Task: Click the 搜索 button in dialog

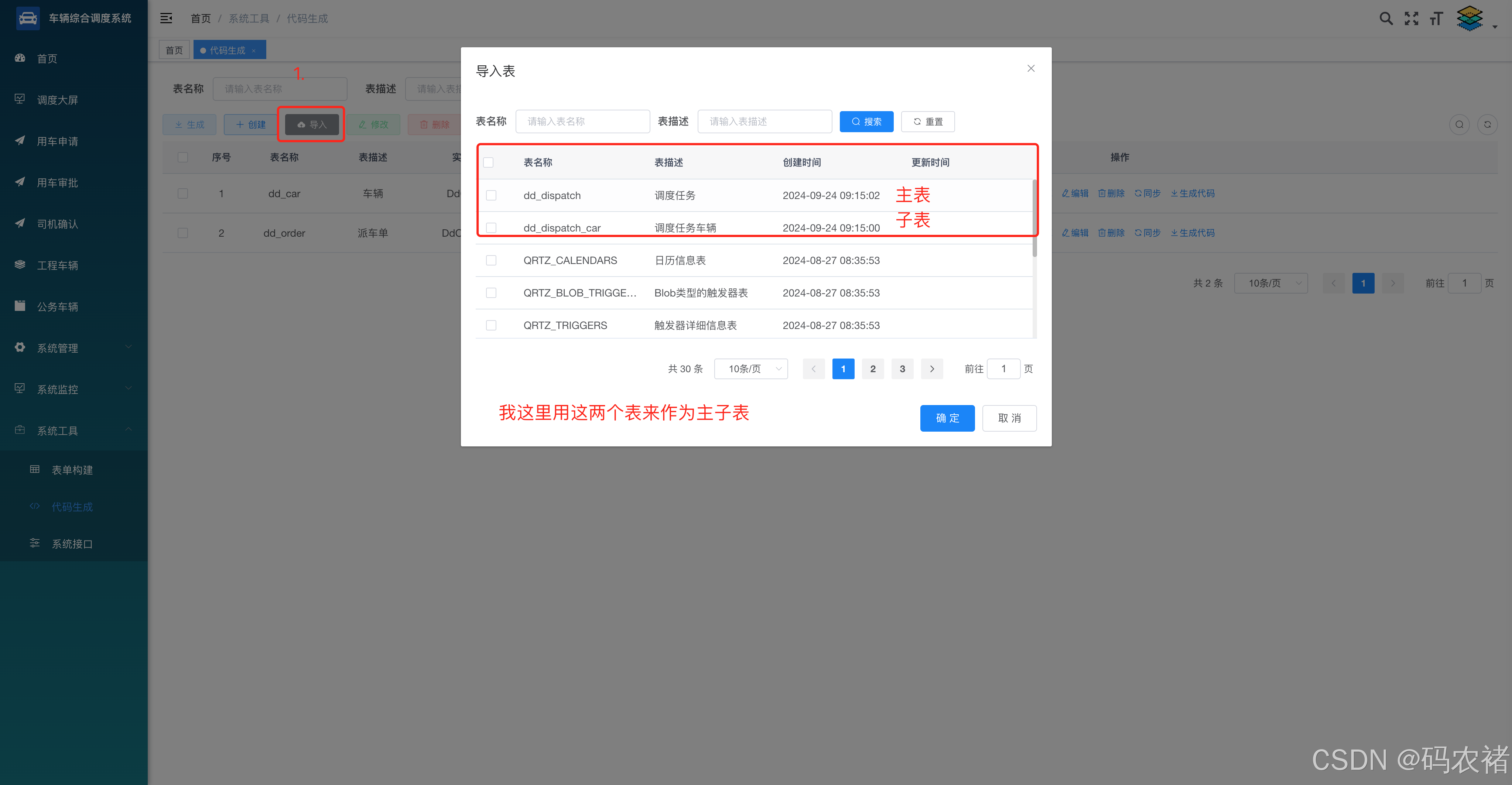Action: [866, 121]
